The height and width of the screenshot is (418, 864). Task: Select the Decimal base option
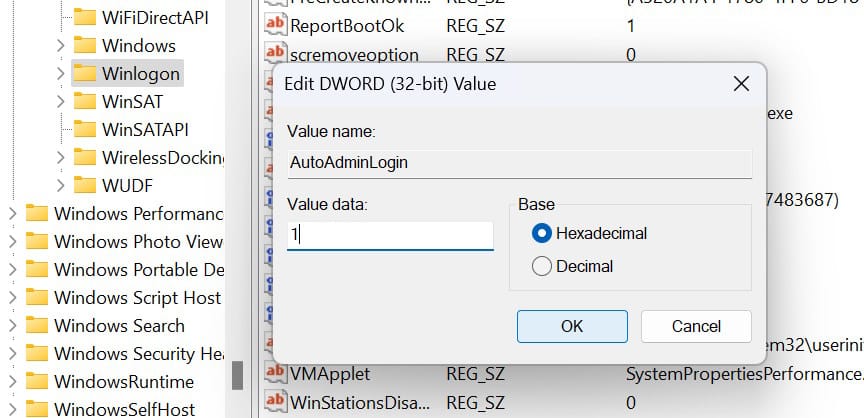click(542, 266)
